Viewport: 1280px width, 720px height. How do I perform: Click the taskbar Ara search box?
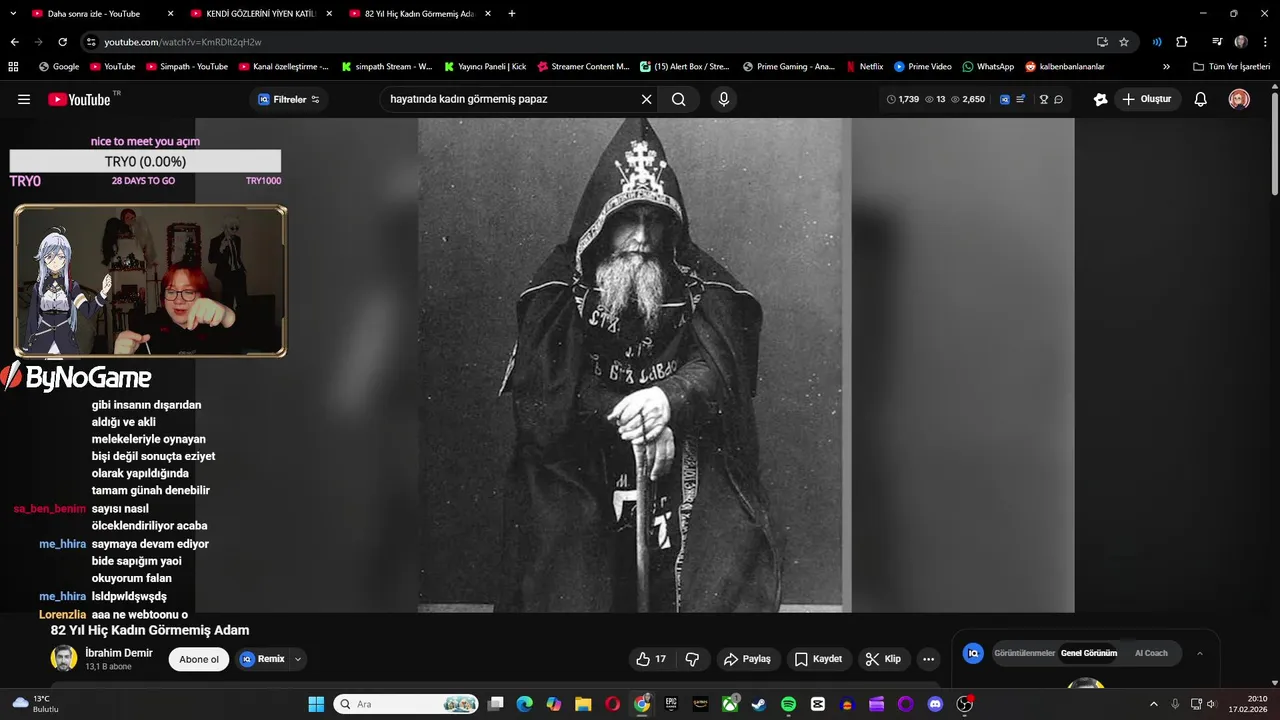[x=406, y=704]
